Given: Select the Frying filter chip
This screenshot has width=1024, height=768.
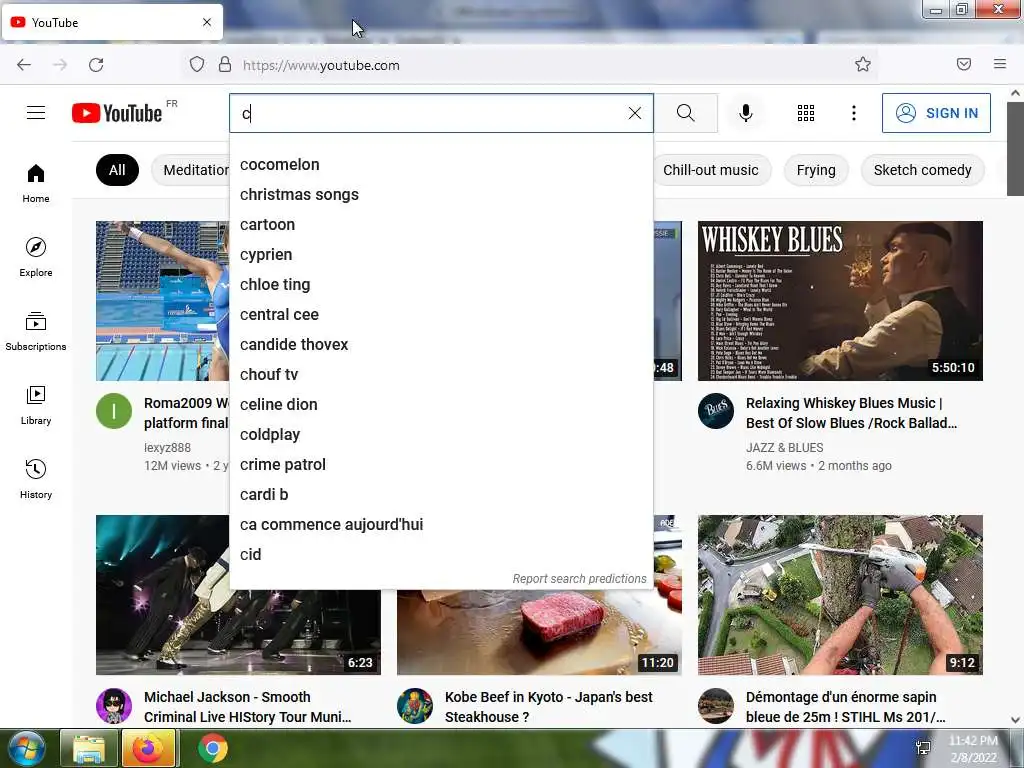Looking at the screenshot, I should (x=816, y=170).
